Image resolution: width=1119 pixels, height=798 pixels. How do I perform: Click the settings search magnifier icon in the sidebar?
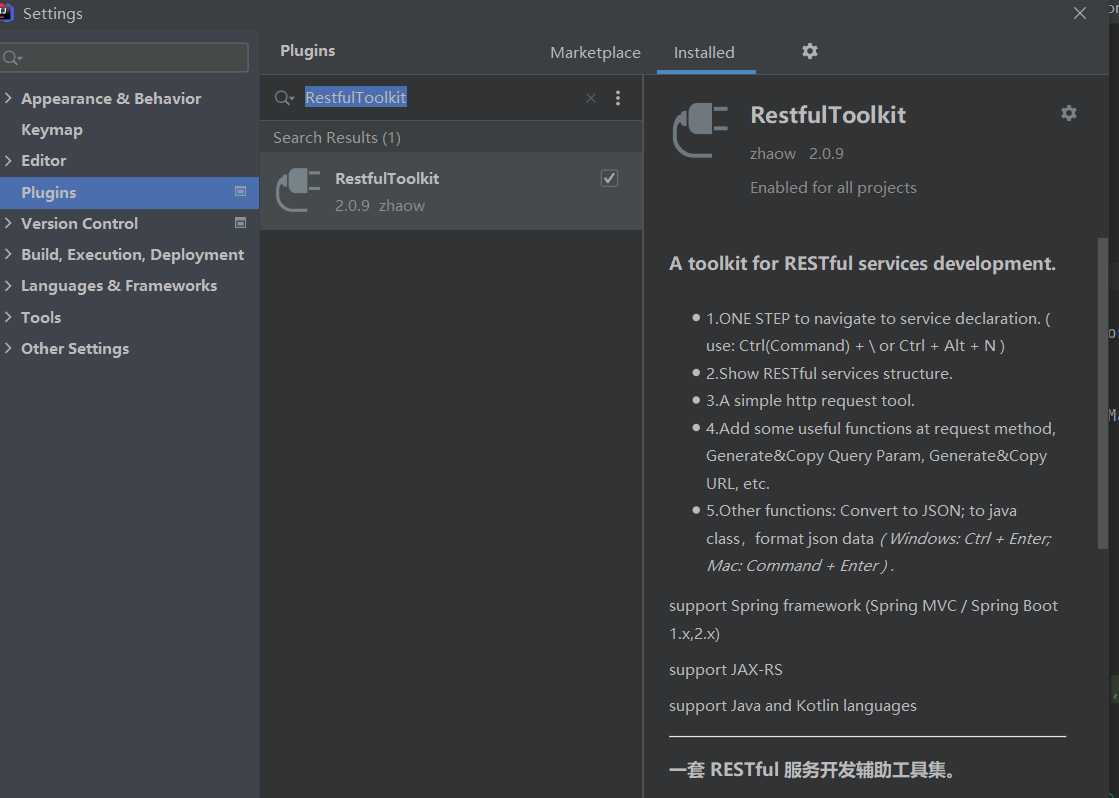pyautogui.click(x=12, y=58)
